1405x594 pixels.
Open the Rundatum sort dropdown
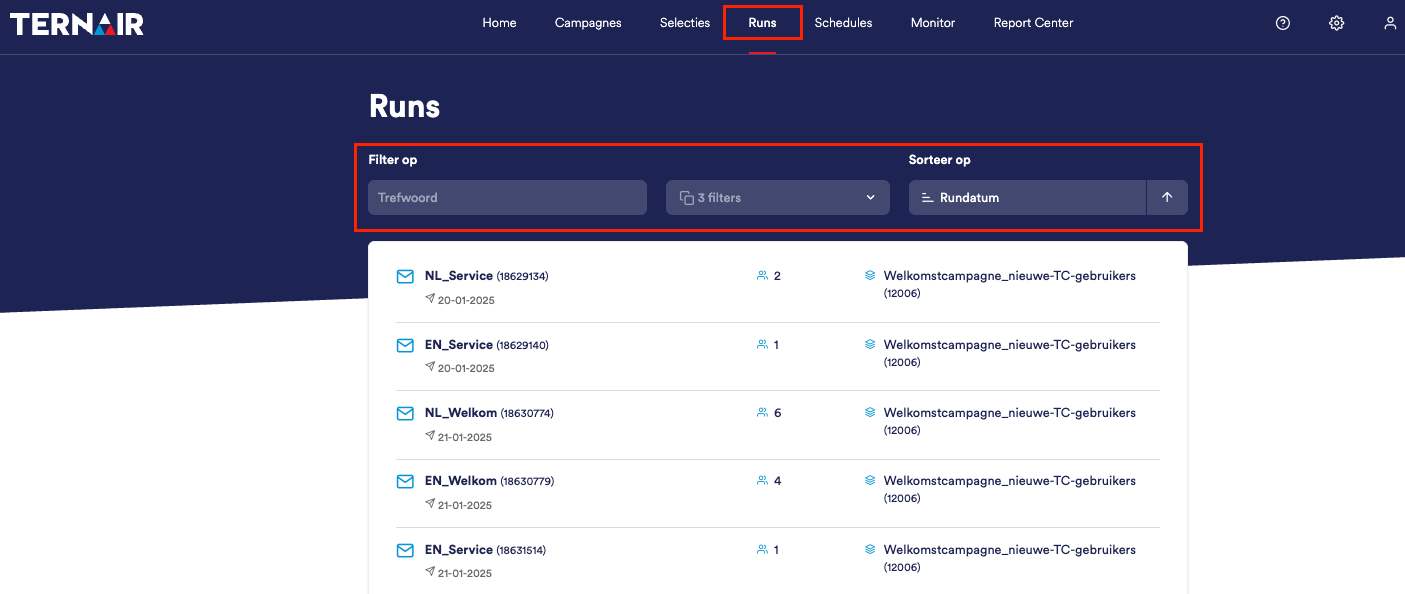pyautogui.click(x=1027, y=197)
